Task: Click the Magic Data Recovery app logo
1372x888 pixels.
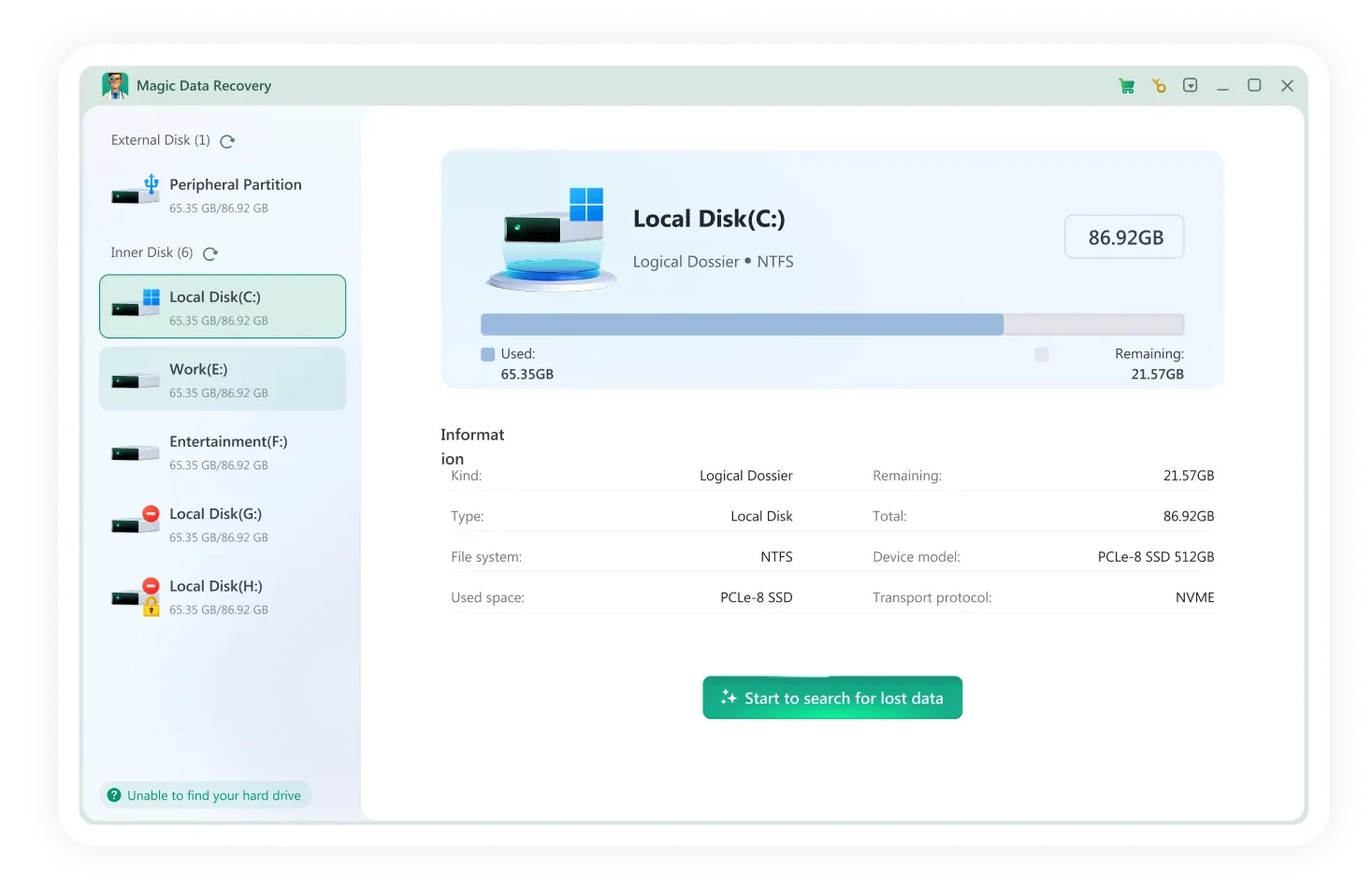Action: 115,85
